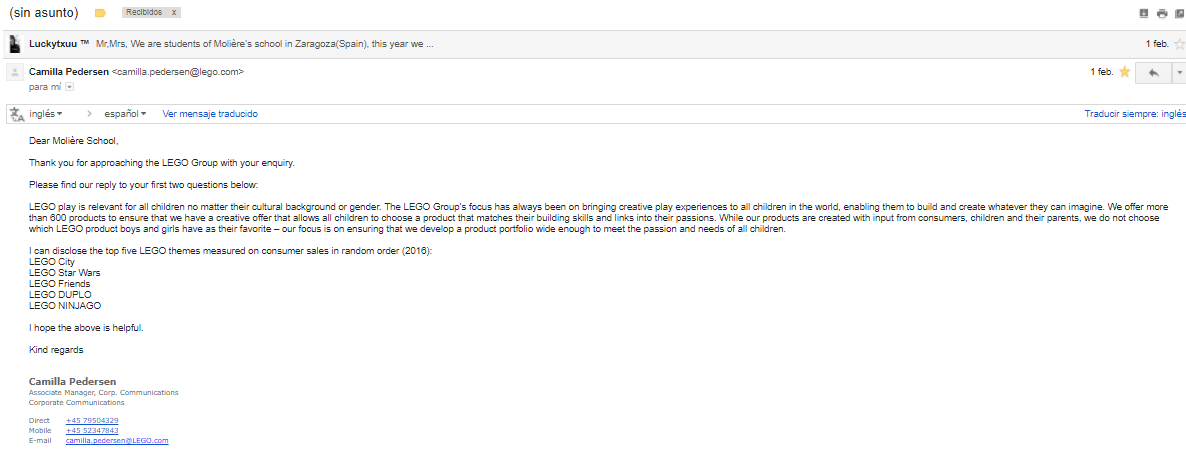Reply to Camilla Pedersen's email
1186x457 pixels.
pos(1154,73)
